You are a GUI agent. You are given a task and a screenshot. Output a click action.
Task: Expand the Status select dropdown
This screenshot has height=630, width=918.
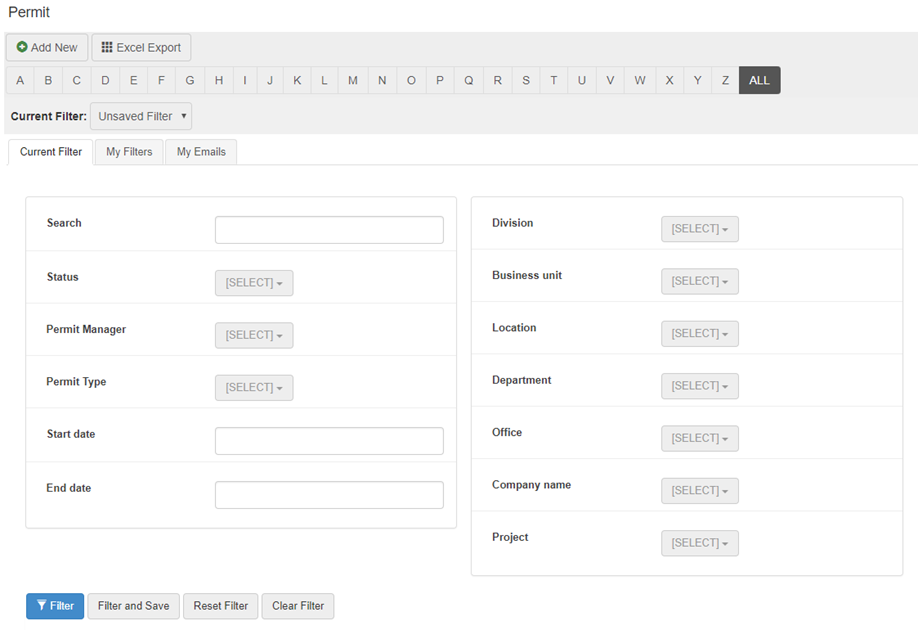point(254,283)
